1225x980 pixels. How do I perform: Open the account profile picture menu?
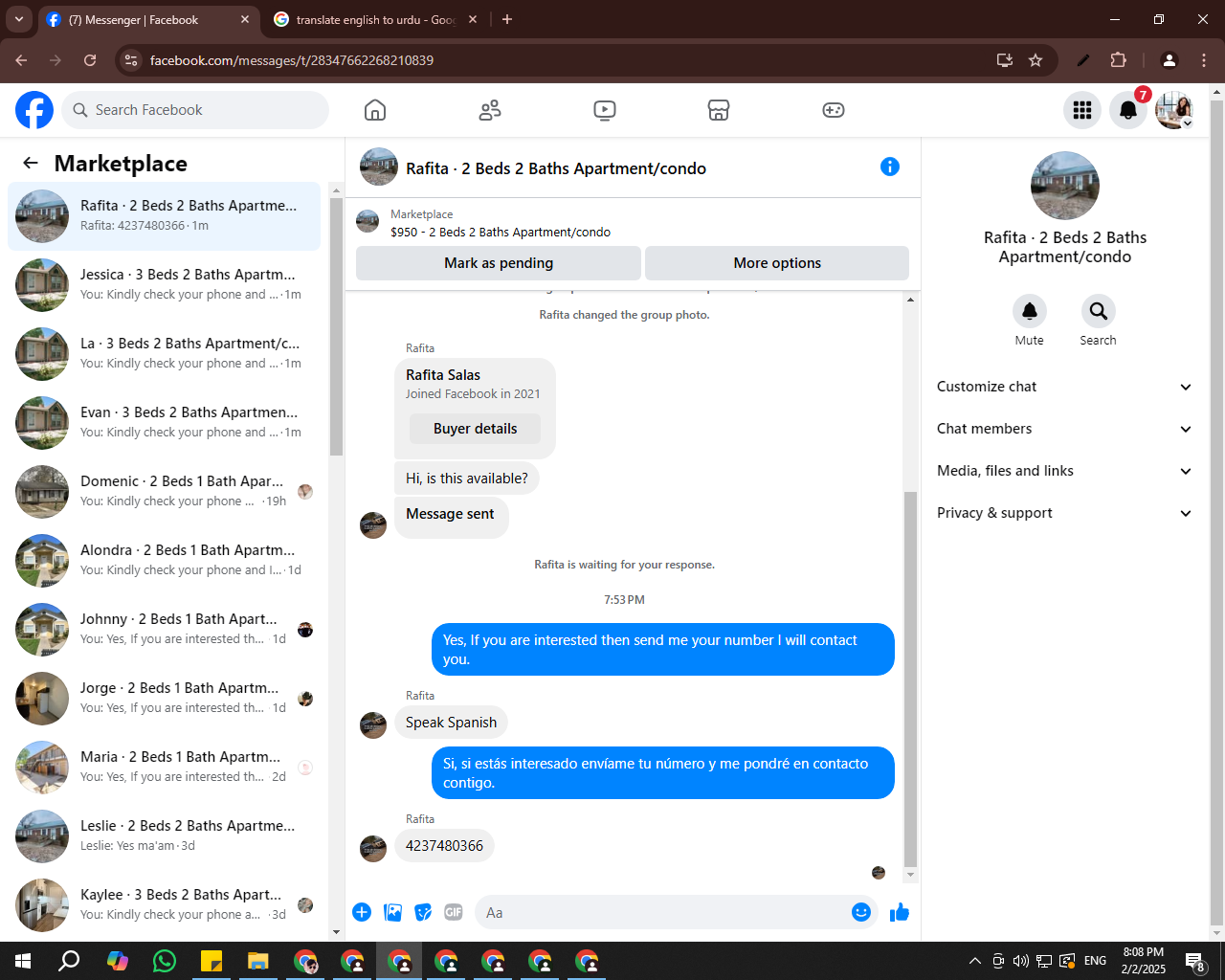click(1174, 110)
